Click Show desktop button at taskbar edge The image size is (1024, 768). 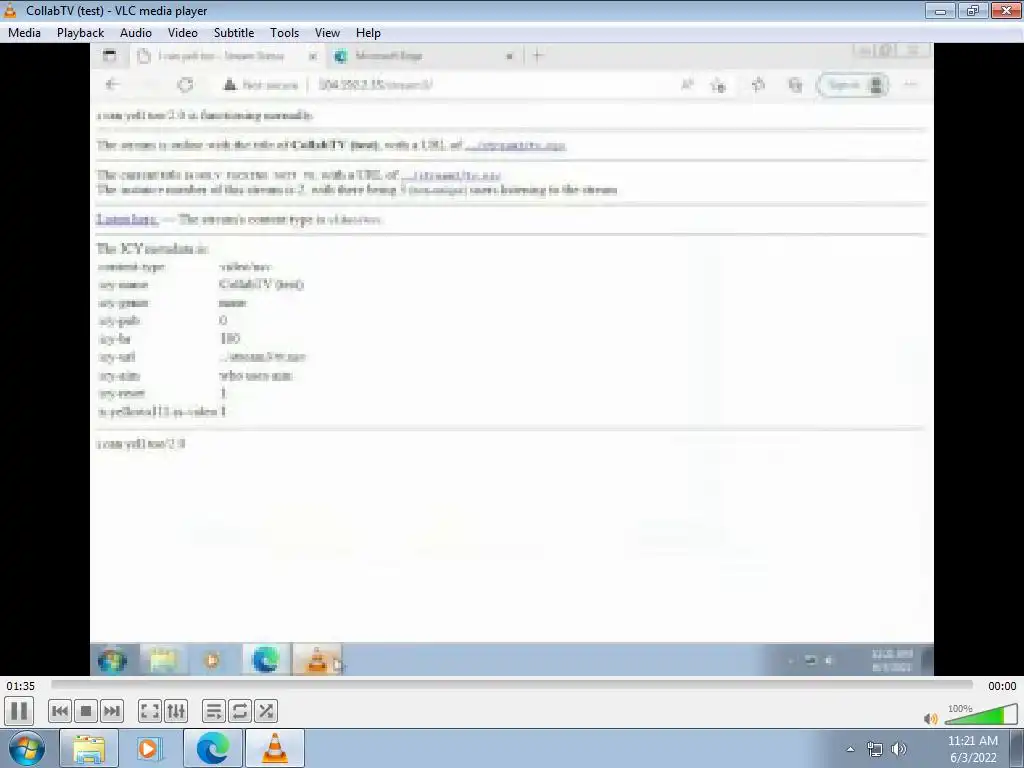pyautogui.click(x=1017, y=748)
